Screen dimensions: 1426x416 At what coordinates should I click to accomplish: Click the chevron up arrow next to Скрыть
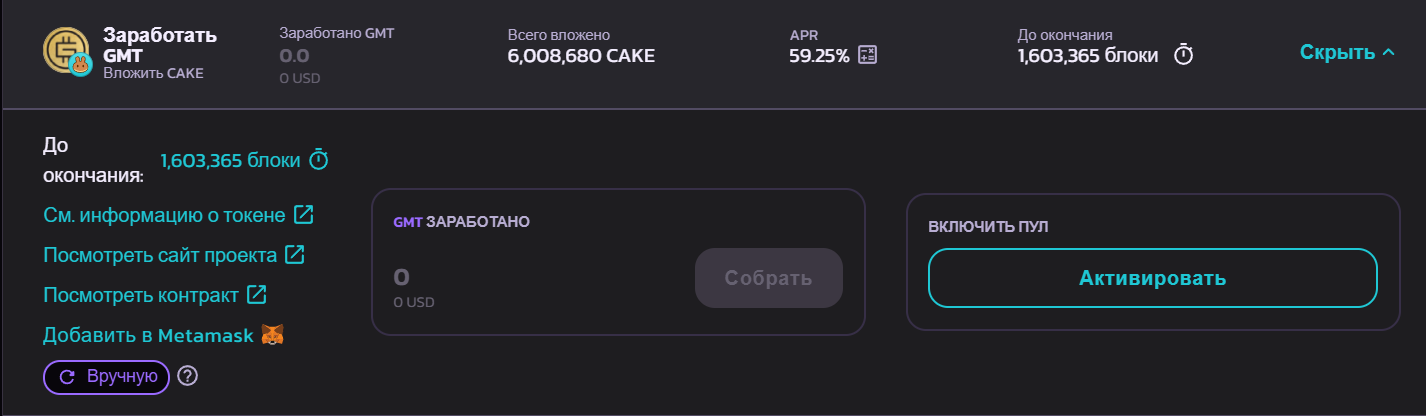coord(1387,52)
